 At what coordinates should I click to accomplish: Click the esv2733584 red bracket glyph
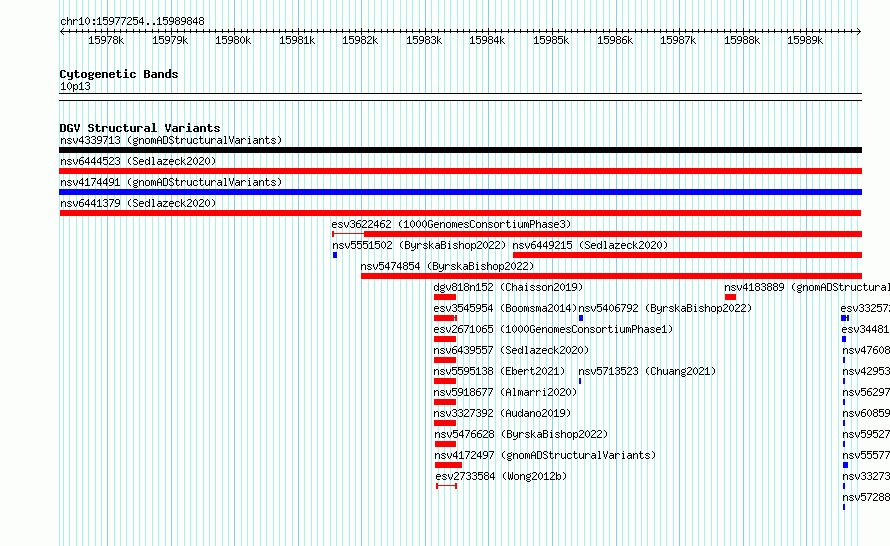point(447,486)
